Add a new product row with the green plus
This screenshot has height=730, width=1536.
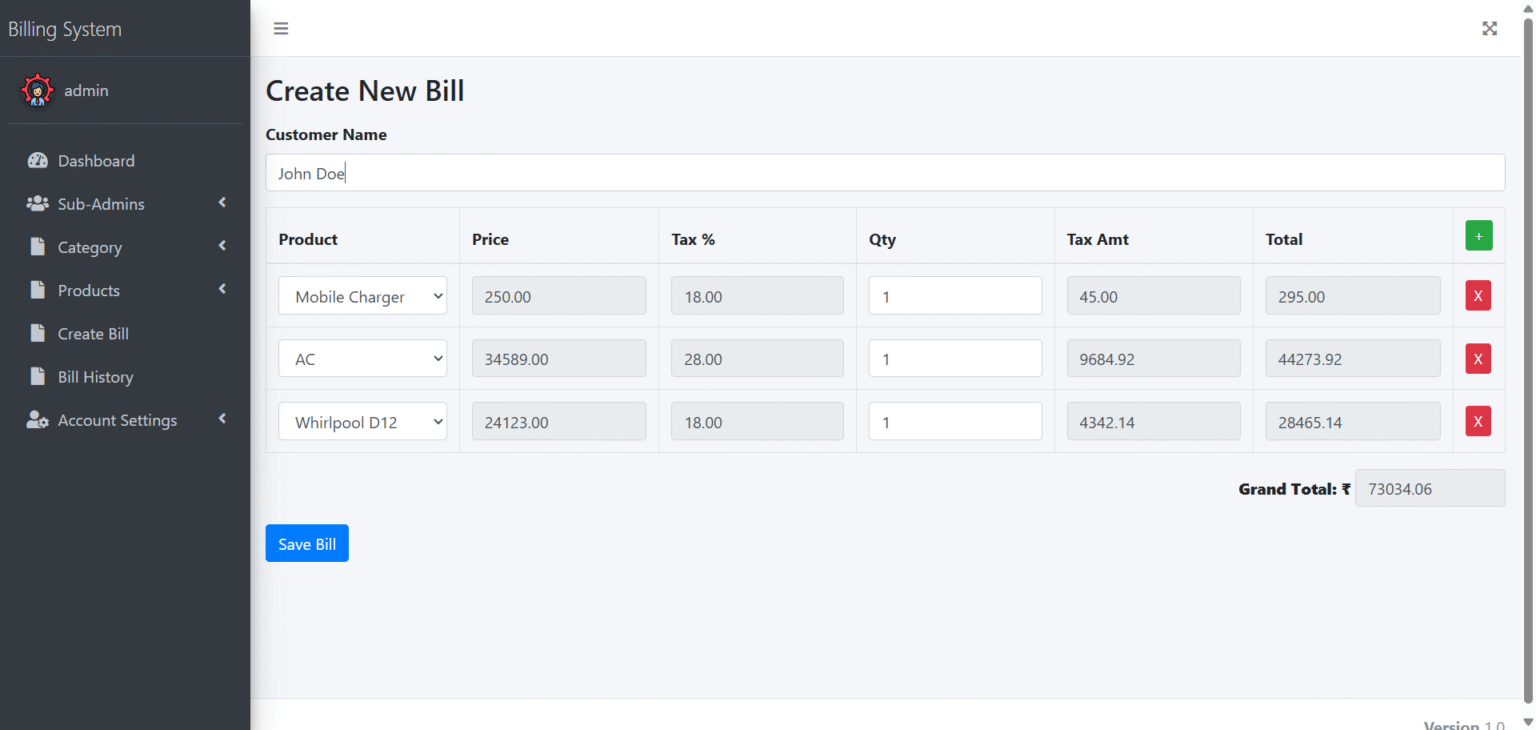pos(1478,235)
